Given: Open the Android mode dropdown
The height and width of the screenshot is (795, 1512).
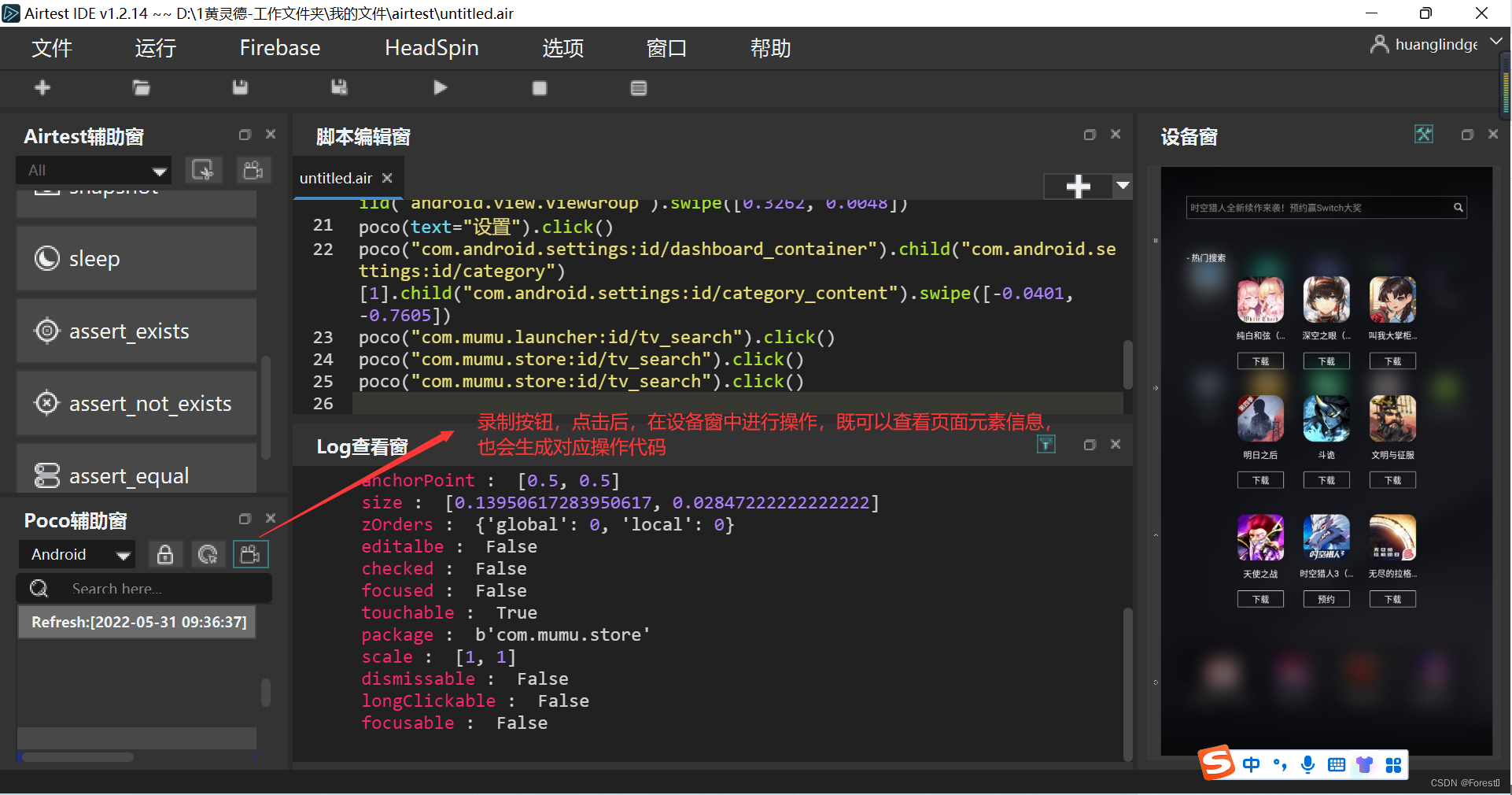Looking at the screenshot, I should coord(76,554).
